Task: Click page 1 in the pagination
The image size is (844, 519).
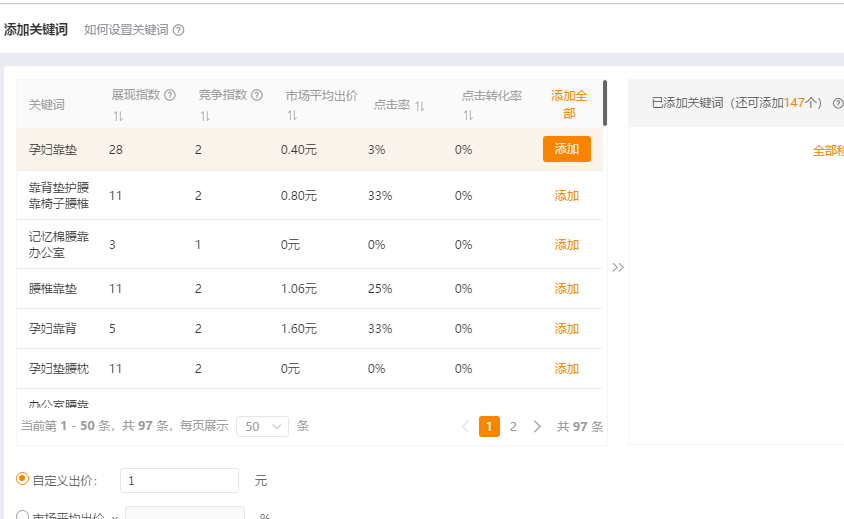Action: tap(490, 426)
